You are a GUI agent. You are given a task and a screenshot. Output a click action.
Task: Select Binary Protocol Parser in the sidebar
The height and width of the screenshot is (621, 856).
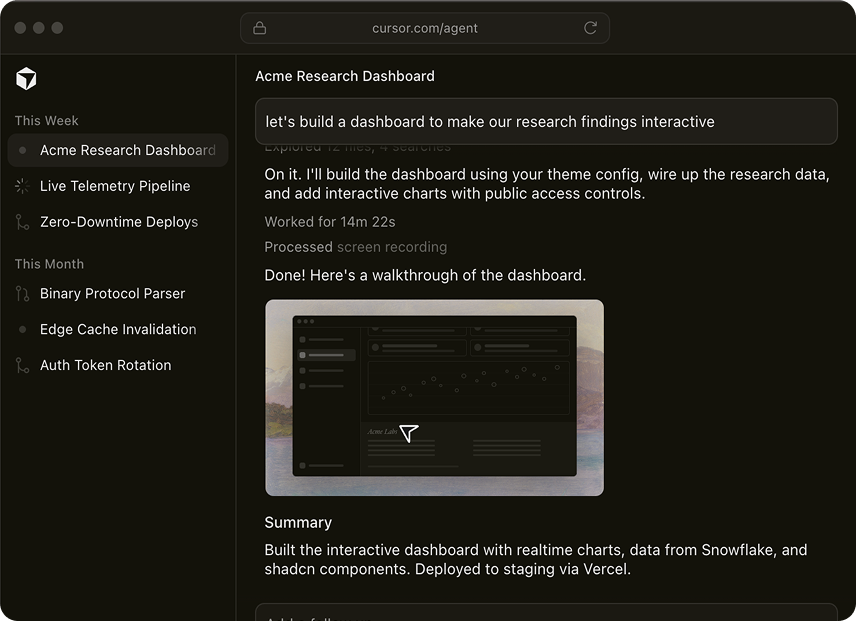pos(113,294)
